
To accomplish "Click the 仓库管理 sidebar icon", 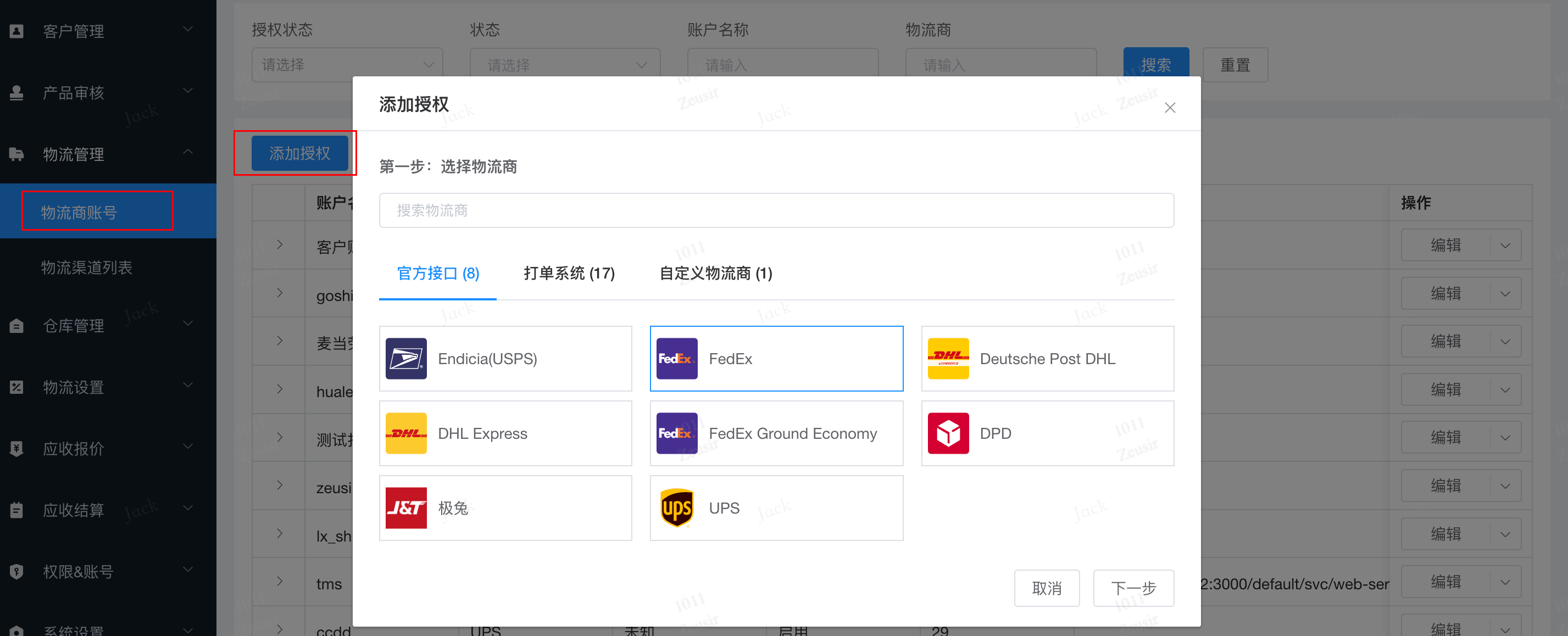I will coord(17,326).
